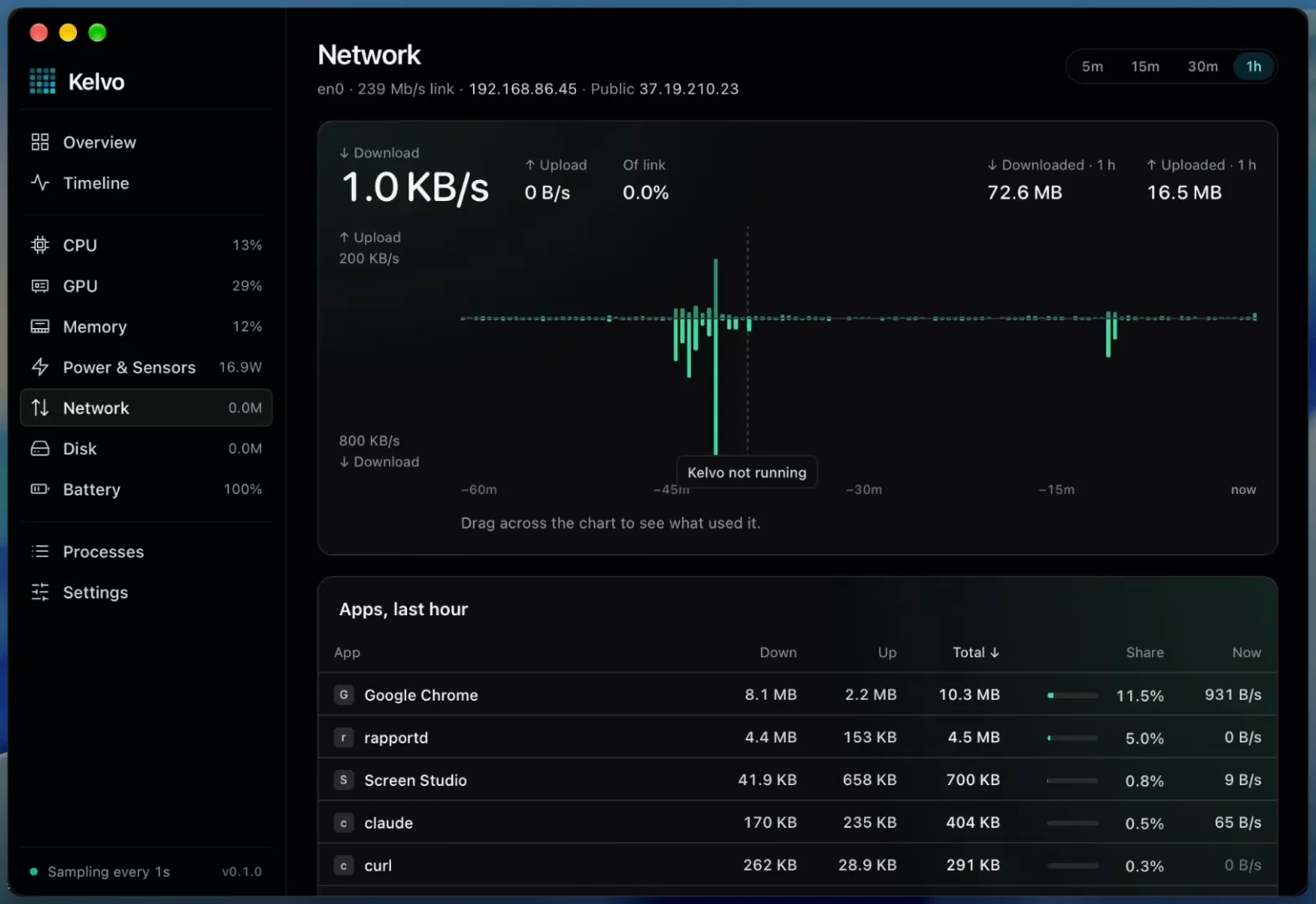Open the Settings page label
The height and width of the screenshot is (904, 1316).
tap(95, 593)
